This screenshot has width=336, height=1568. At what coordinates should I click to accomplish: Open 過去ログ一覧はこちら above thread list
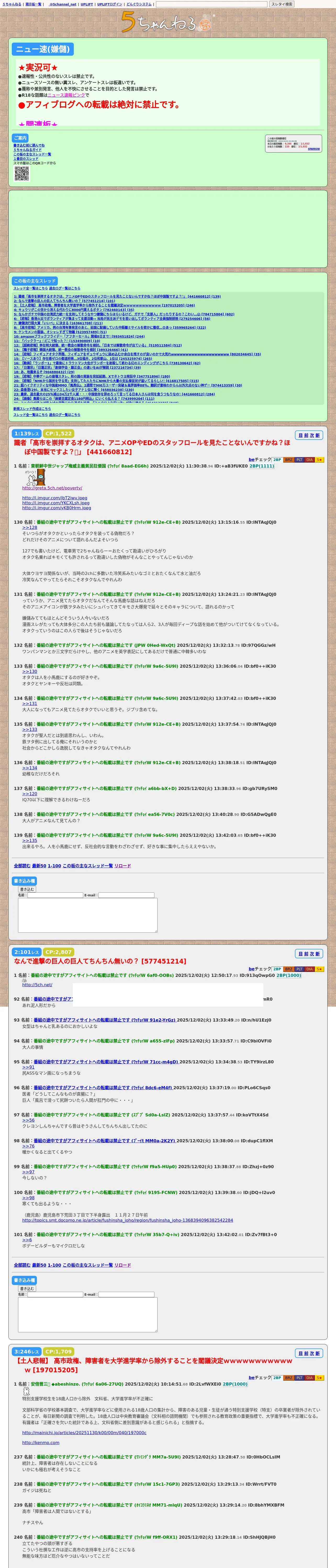coord(65,288)
